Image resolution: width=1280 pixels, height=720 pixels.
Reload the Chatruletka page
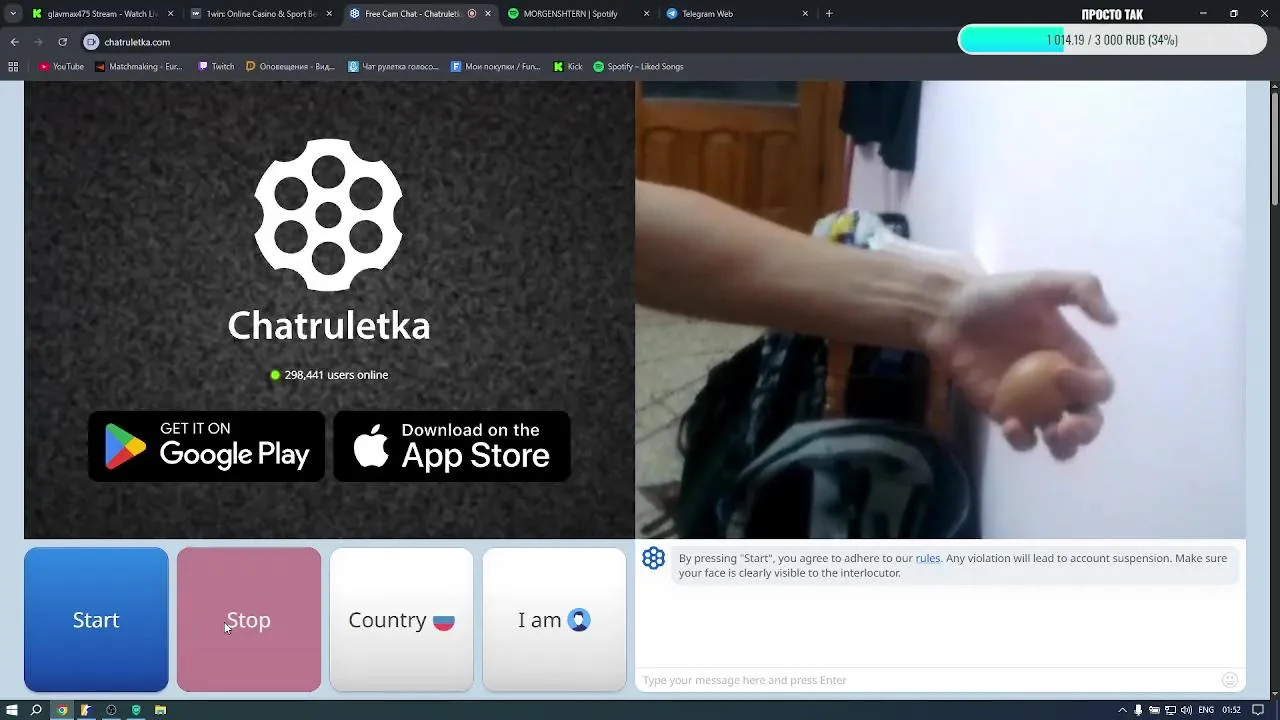62,42
